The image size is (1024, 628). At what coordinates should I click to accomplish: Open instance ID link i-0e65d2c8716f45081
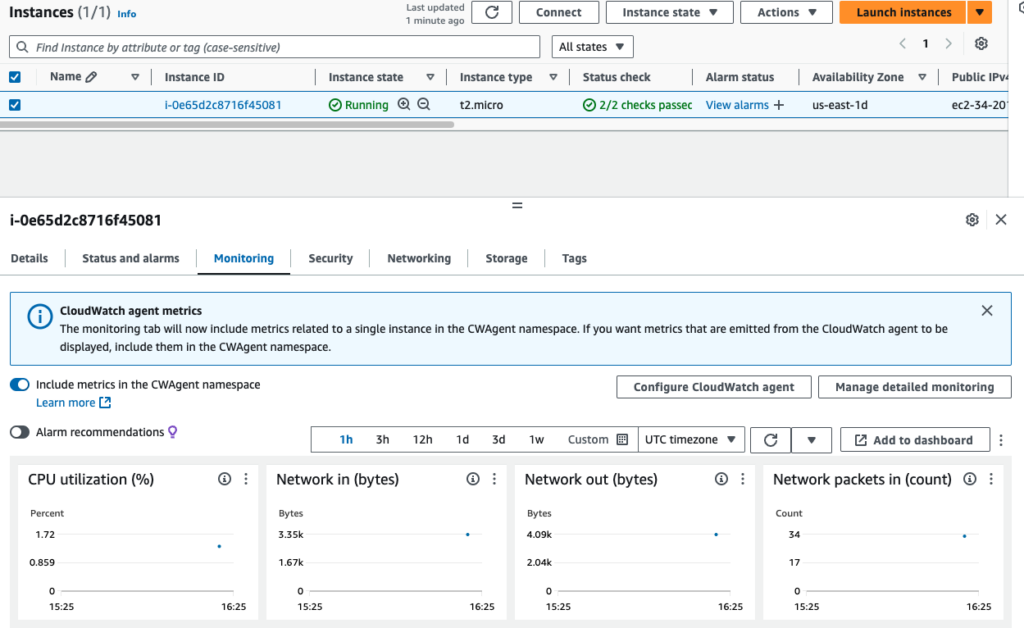tap(223, 105)
